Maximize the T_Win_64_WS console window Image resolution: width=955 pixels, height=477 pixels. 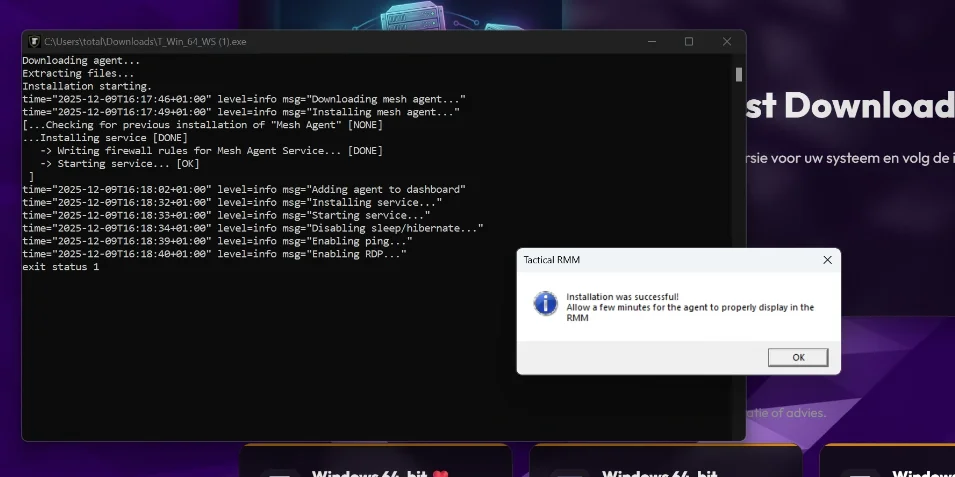689,41
